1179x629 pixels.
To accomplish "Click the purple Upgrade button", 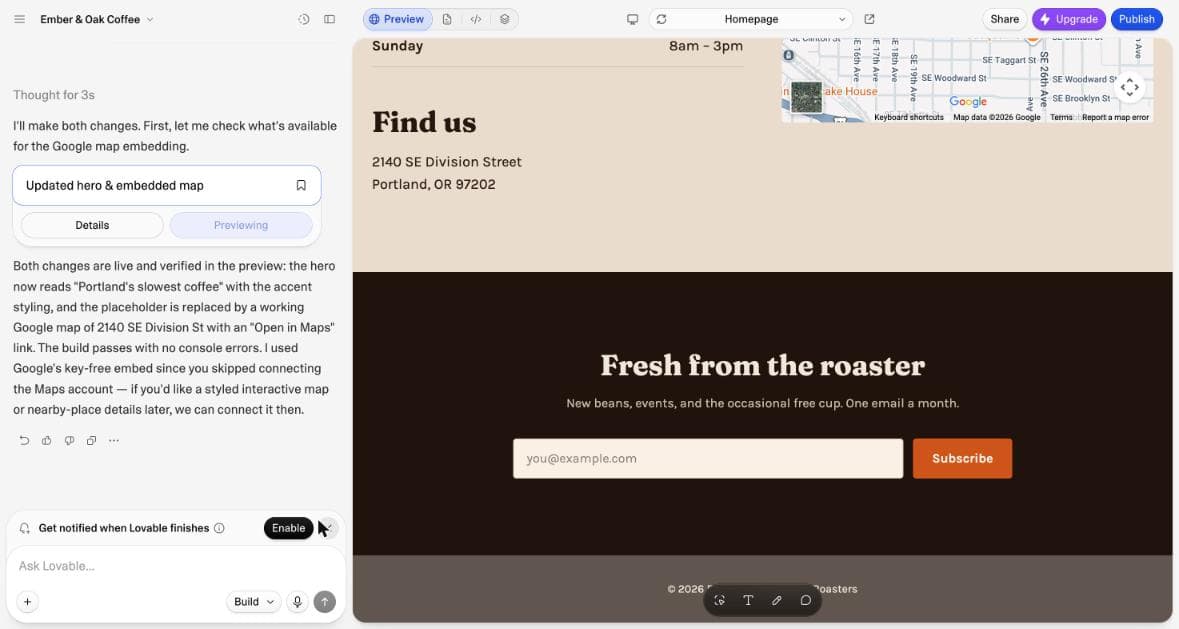I will 1068,20.
